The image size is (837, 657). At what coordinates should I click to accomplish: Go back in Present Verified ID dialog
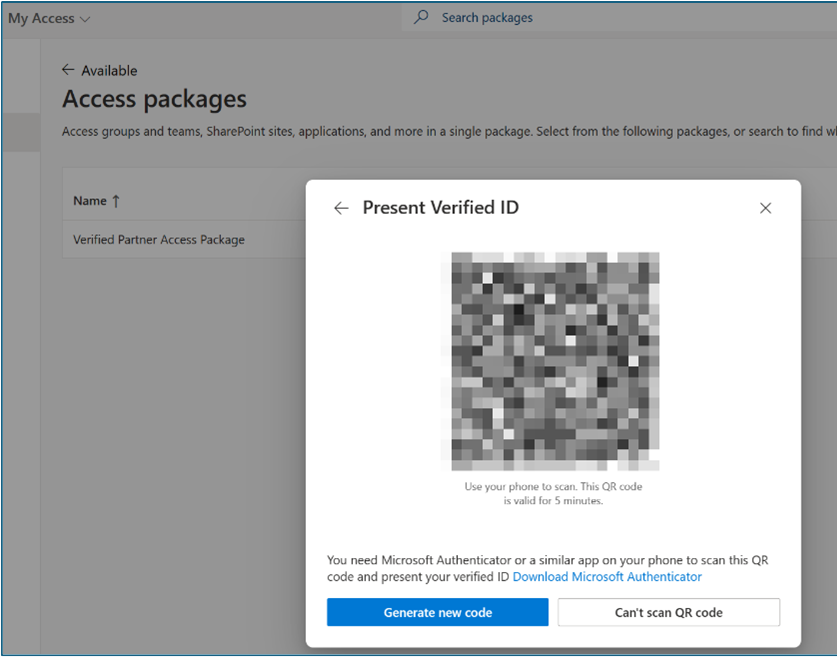[x=341, y=208]
